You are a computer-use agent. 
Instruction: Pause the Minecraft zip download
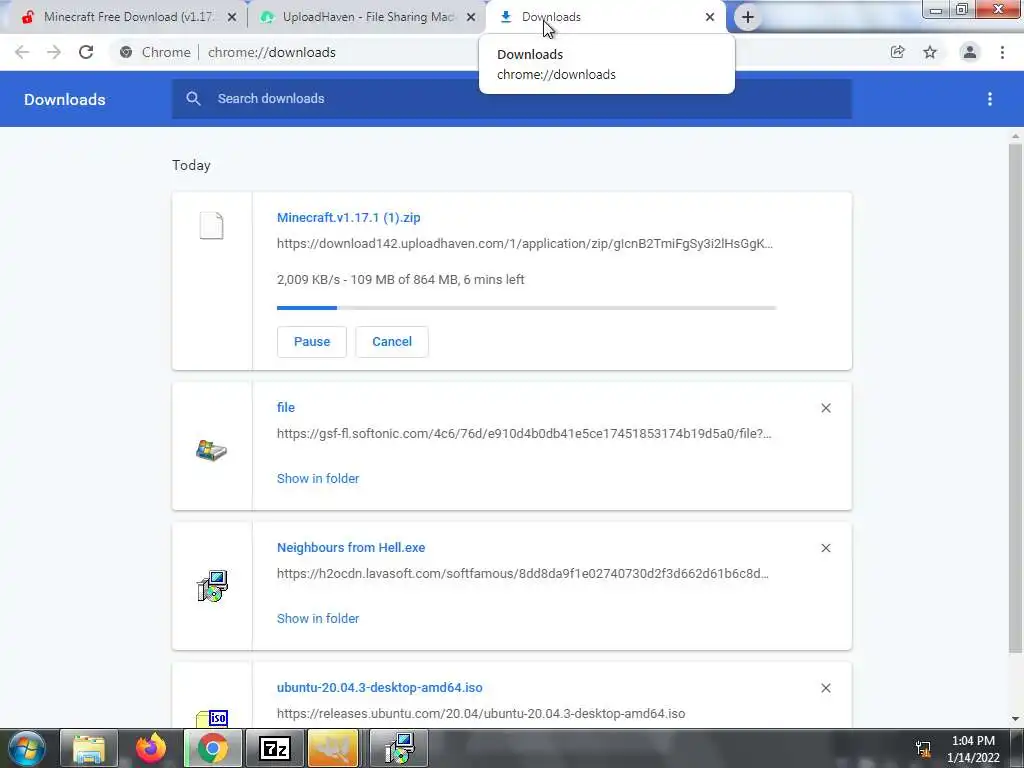pyautogui.click(x=312, y=342)
